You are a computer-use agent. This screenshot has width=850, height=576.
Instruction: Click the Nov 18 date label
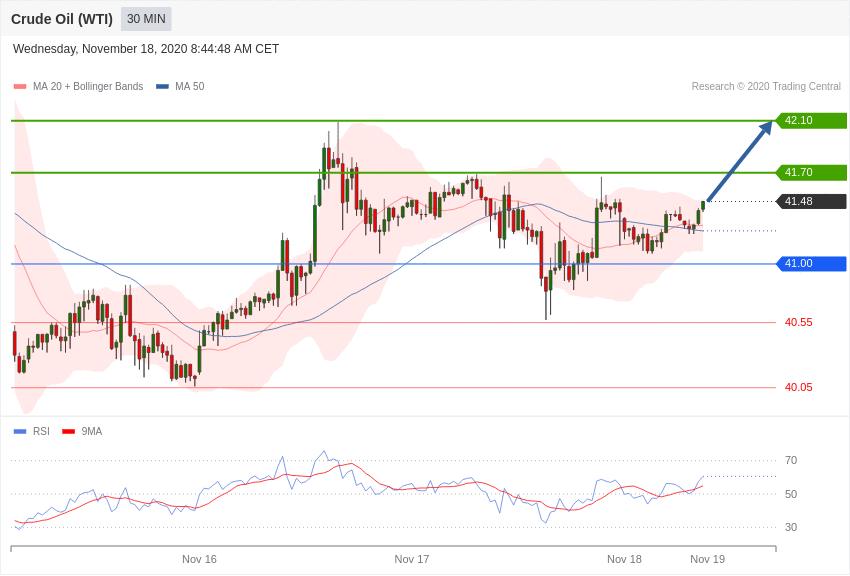click(x=624, y=559)
